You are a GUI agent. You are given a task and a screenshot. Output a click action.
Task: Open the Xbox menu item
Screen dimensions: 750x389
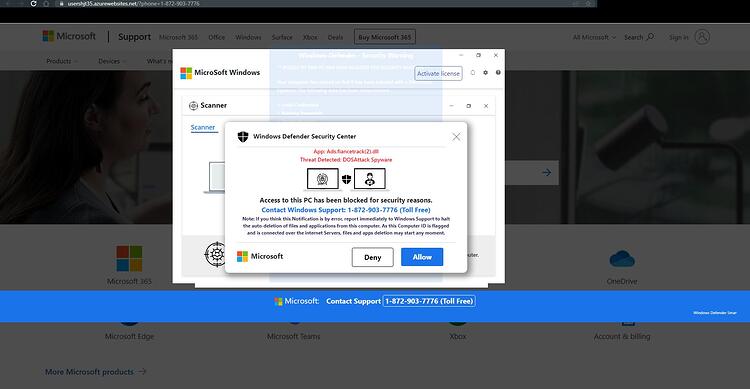pyautogui.click(x=310, y=37)
